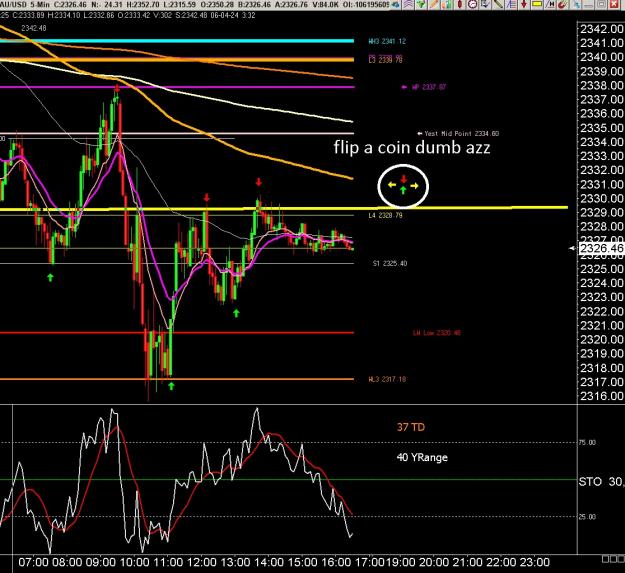Click the red sell arrow above 14:00 candle
The width and height of the screenshot is (625, 573).
click(259, 182)
